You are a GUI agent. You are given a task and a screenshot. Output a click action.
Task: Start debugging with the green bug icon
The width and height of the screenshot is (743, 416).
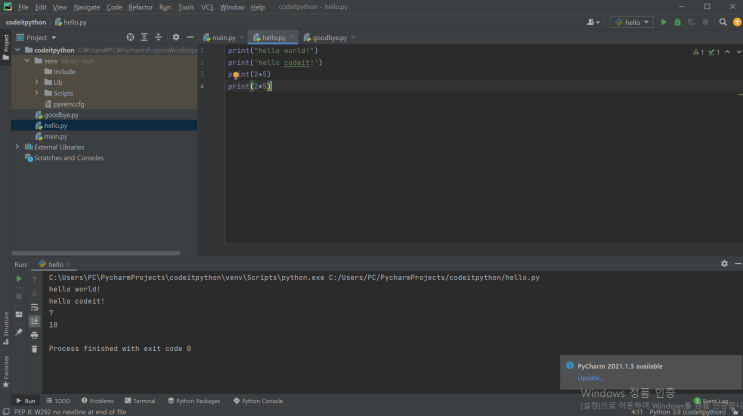point(677,22)
